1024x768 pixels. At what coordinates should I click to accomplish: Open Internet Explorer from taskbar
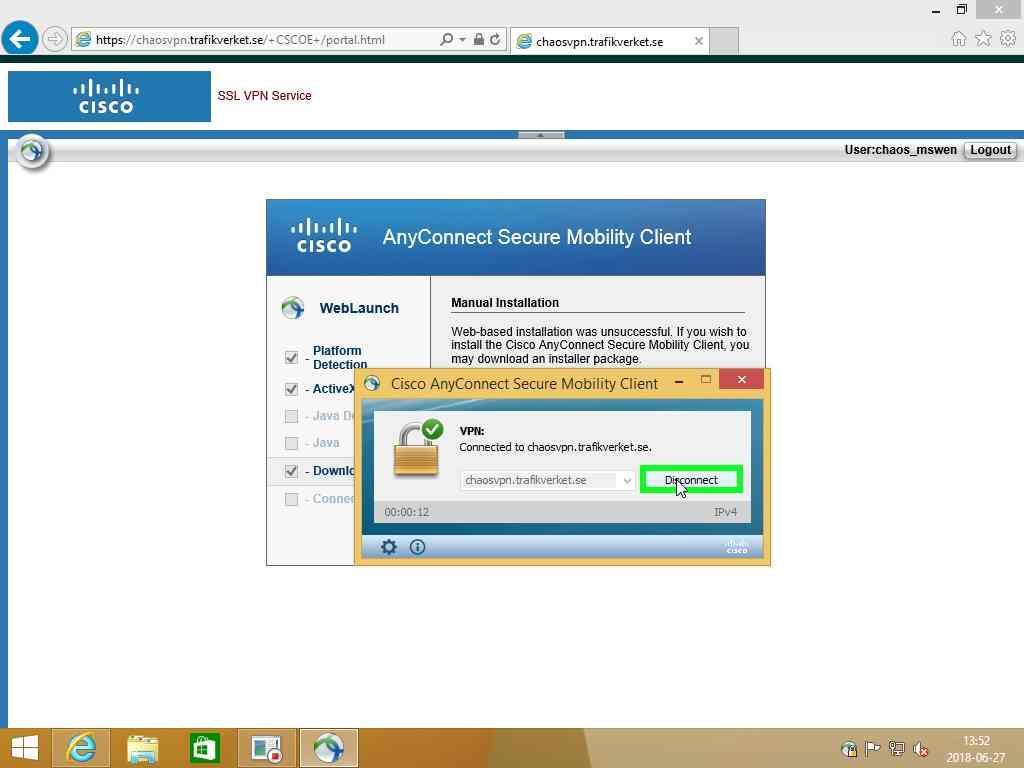tap(81, 748)
